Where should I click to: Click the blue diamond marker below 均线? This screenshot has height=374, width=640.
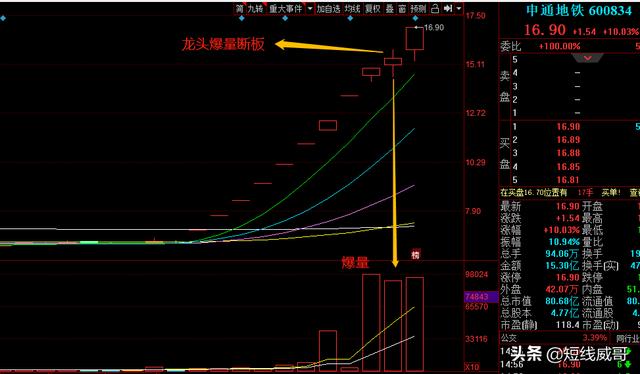[x=350, y=18]
